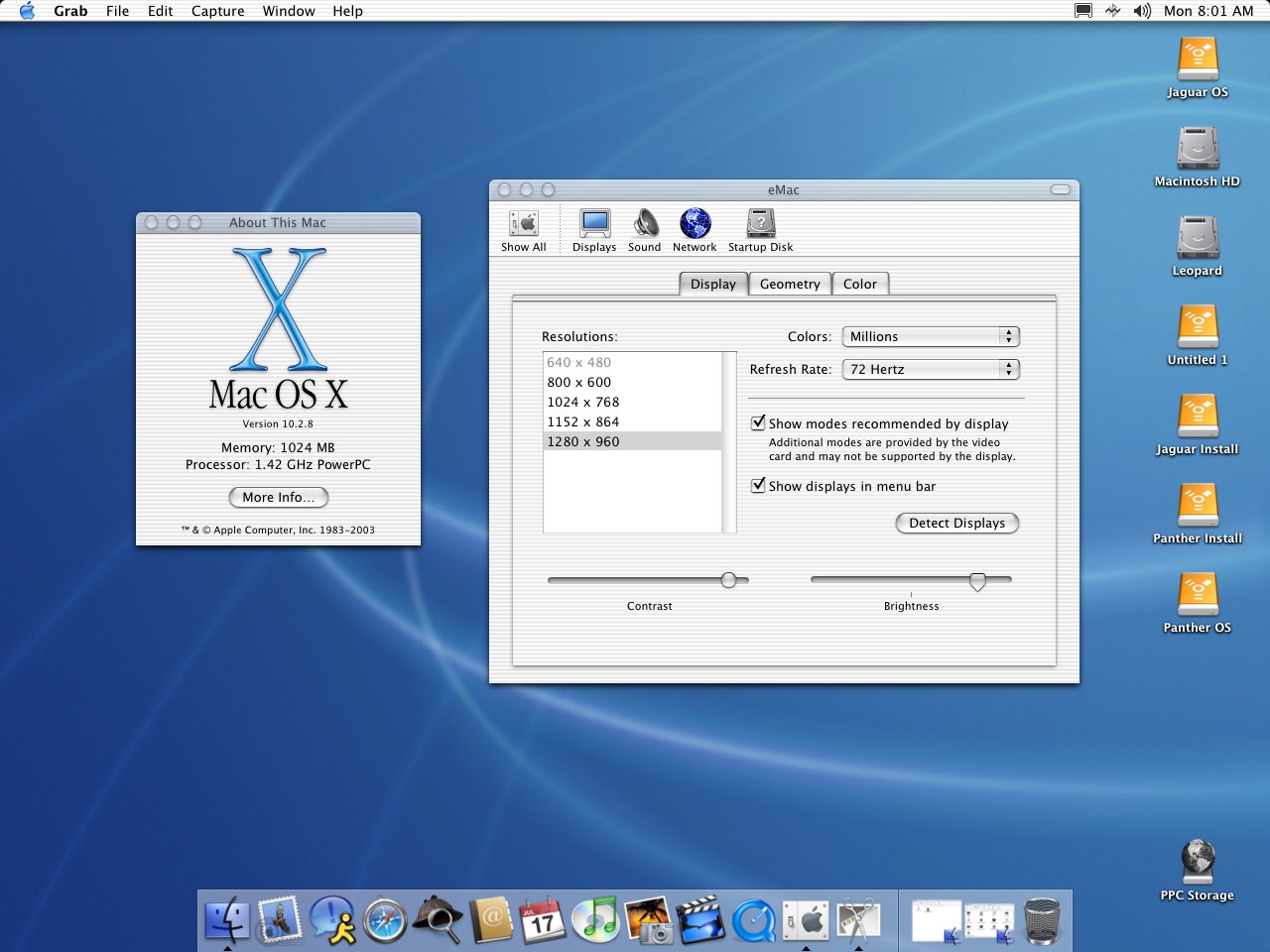The width and height of the screenshot is (1270, 952).
Task: Toggle the eMac window toolbar pill button
Action: tap(1061, 189)
